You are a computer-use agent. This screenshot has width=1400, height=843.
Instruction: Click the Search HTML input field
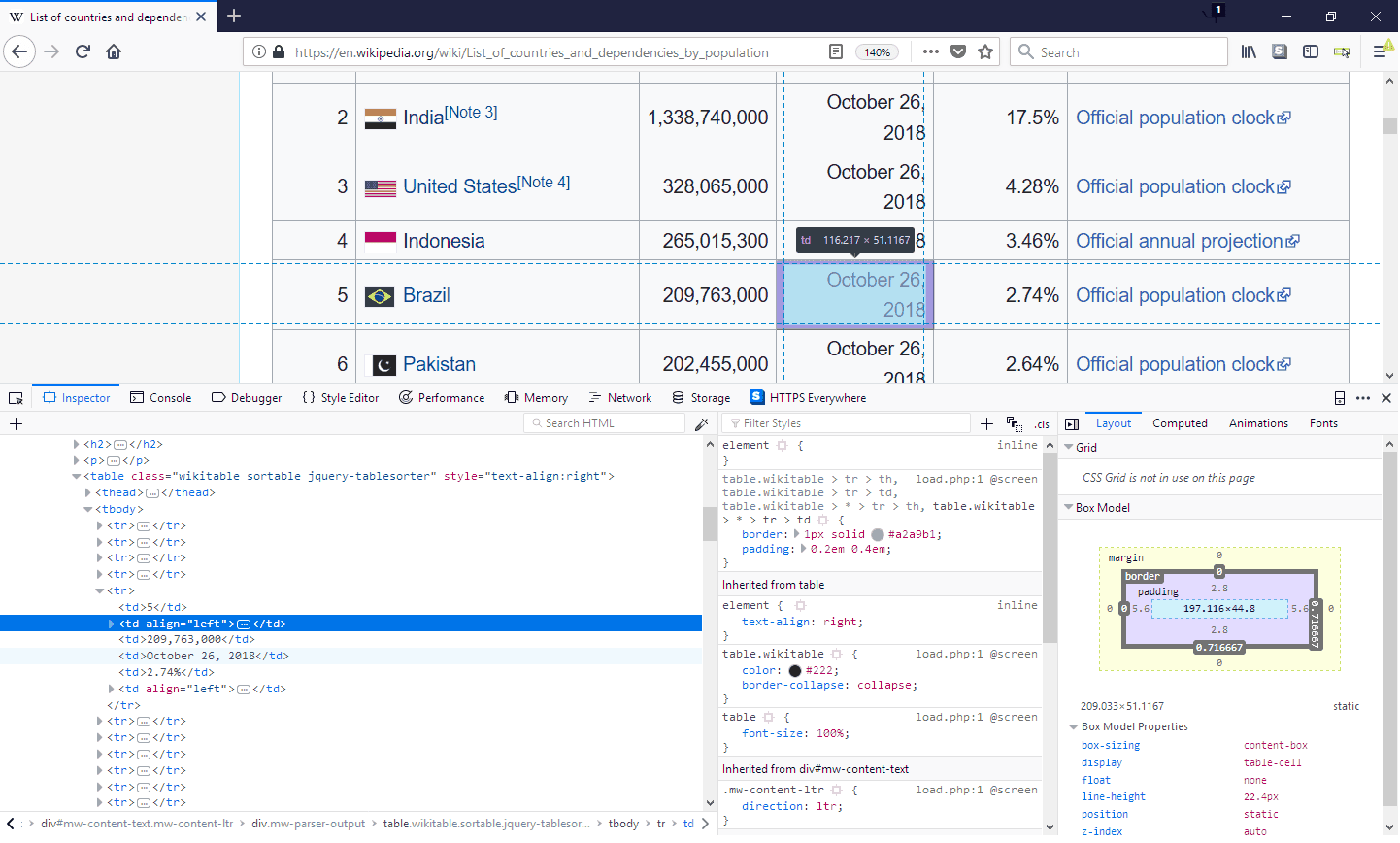(602, 423)
